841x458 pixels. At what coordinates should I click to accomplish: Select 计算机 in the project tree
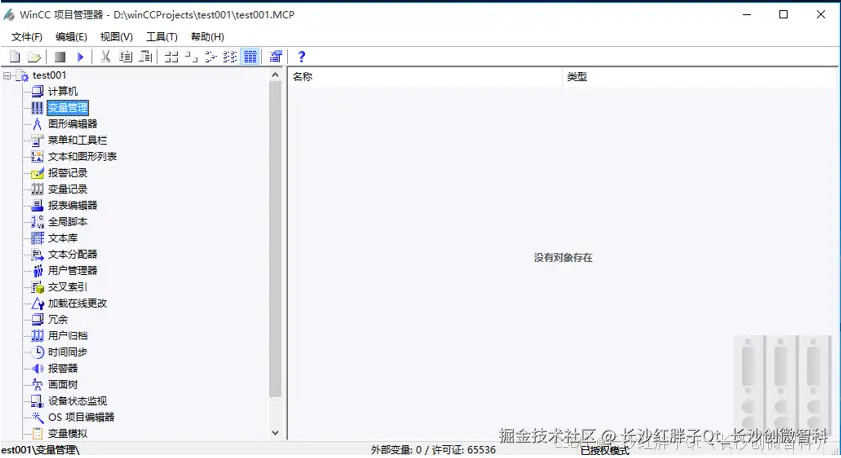pyautogui.click(x=63, y=92)
